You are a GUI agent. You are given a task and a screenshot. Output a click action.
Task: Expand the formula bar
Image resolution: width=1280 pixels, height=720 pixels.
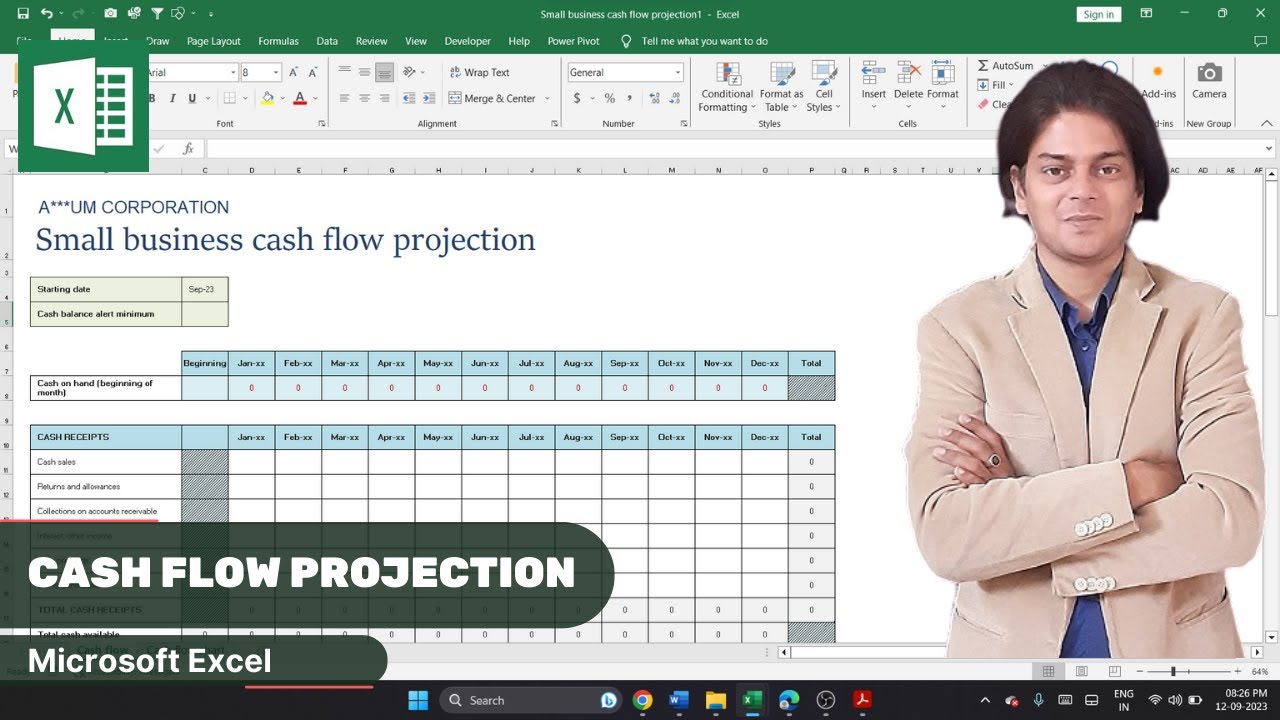point(1269,148)
